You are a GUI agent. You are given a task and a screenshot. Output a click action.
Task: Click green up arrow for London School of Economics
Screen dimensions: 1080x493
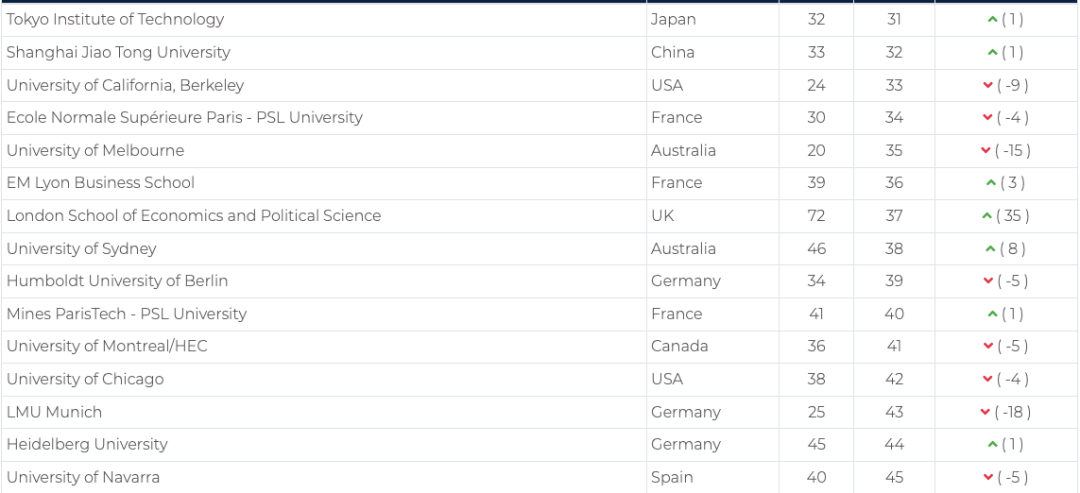(986, 216)
